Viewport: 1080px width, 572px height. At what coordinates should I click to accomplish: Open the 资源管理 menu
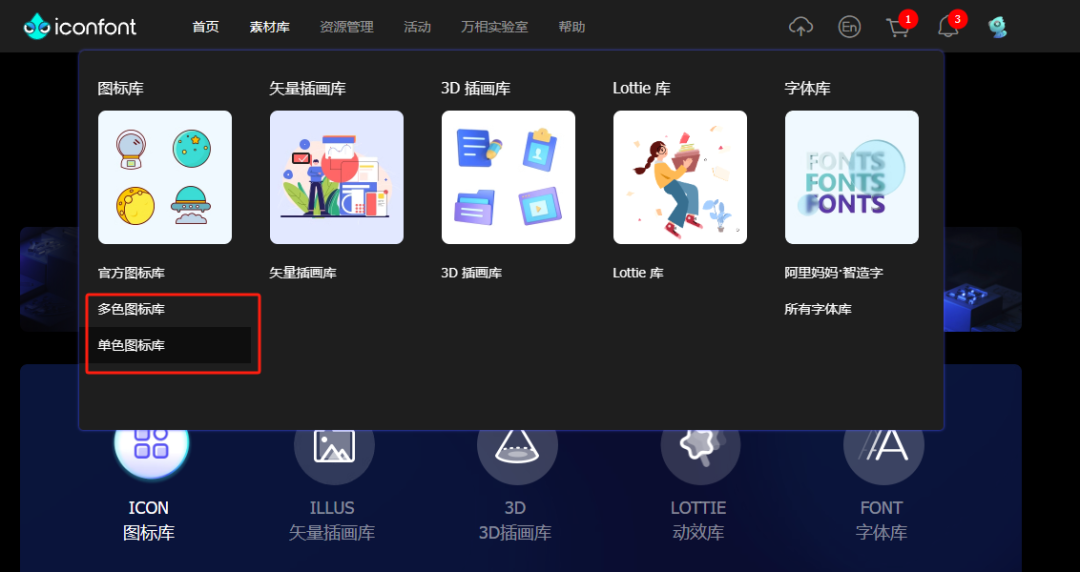pos(346,27)
